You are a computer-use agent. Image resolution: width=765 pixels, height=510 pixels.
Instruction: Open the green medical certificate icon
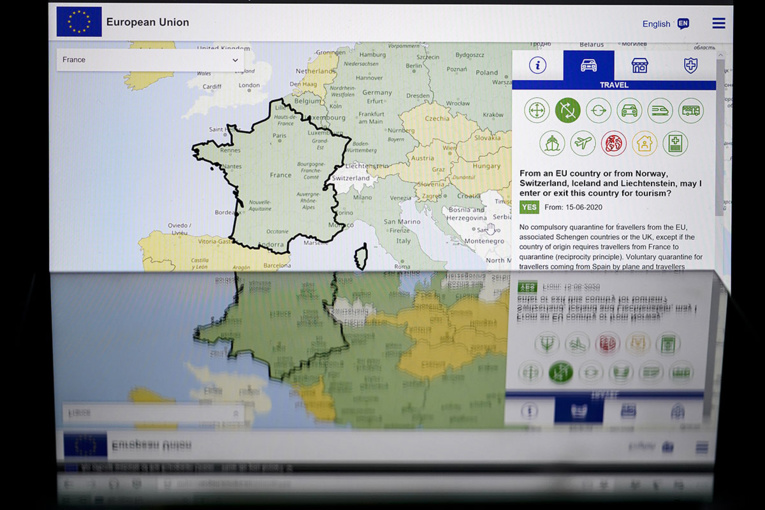pos(675,143)
